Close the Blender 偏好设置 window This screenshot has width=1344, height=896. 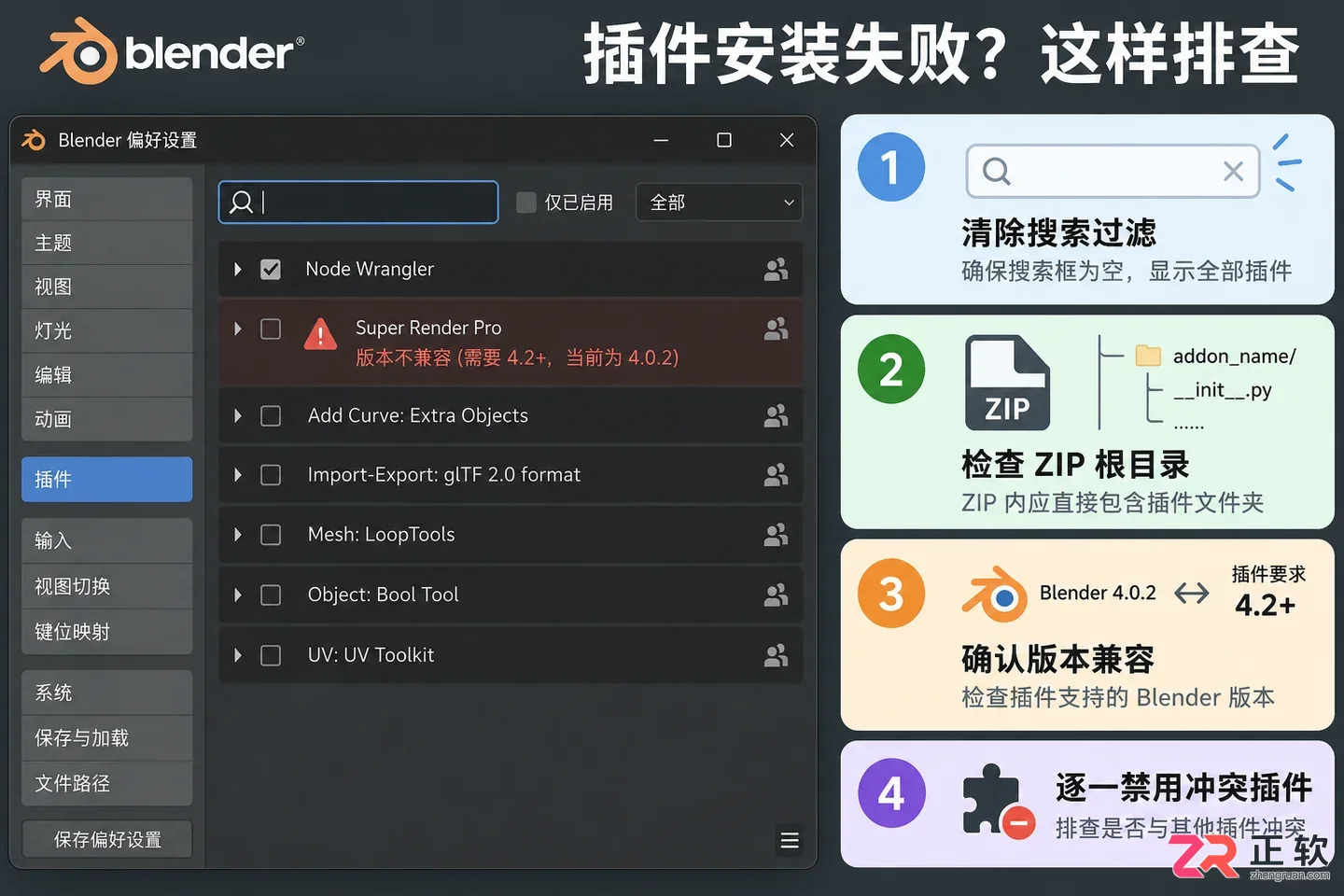click(787, 140)
